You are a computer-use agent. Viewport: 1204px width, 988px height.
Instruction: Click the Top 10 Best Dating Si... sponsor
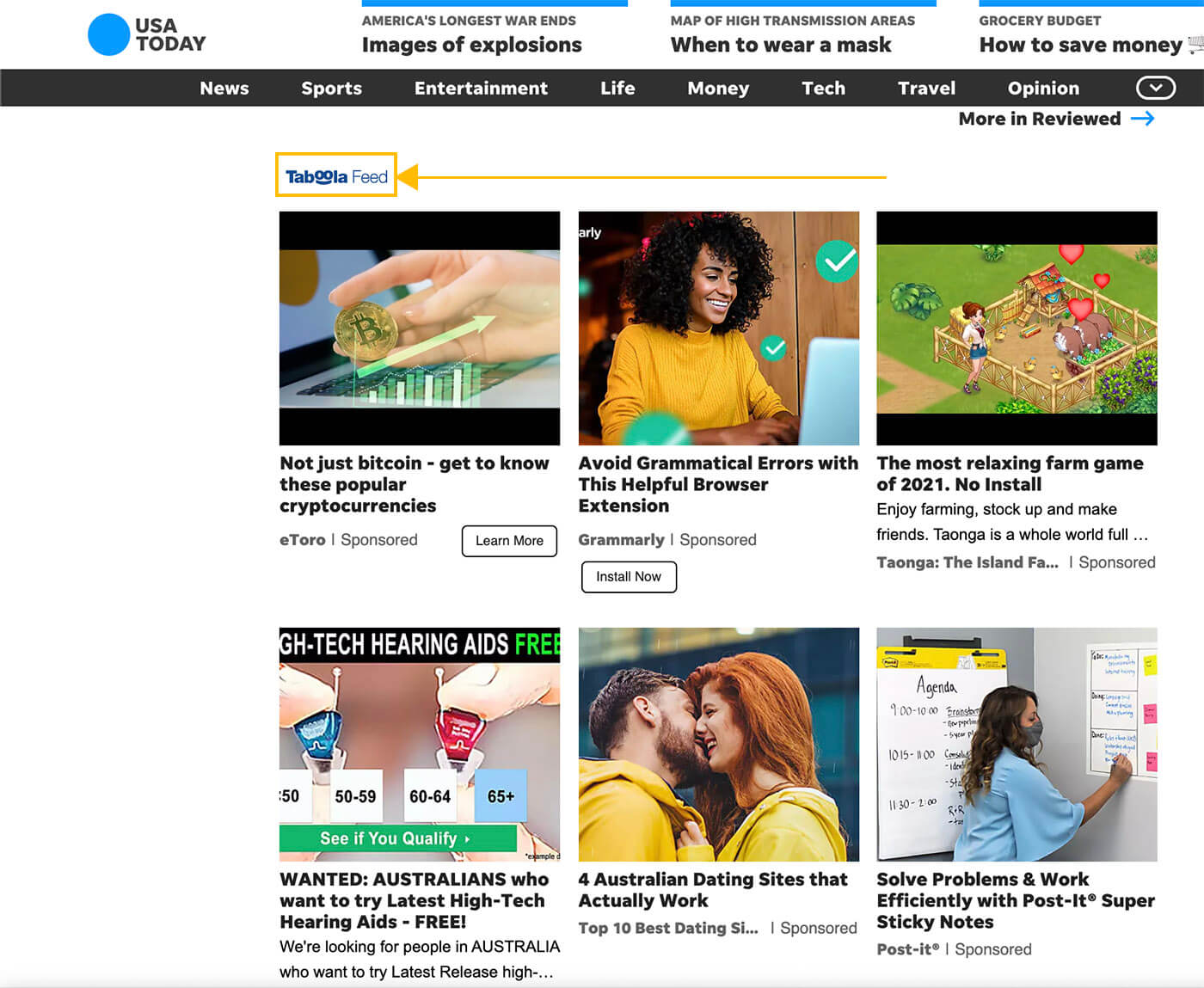[668, 929]
